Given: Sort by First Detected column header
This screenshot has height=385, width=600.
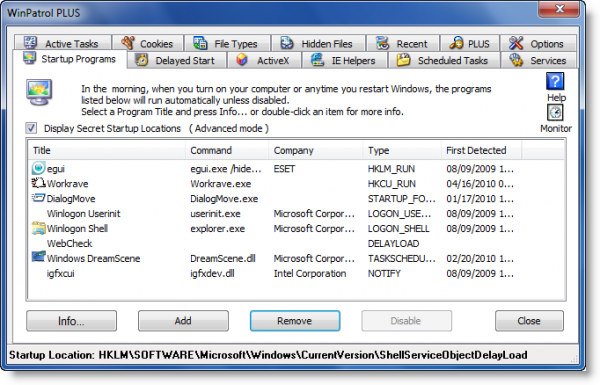Looking at the screenshot, I should (481, 150).
